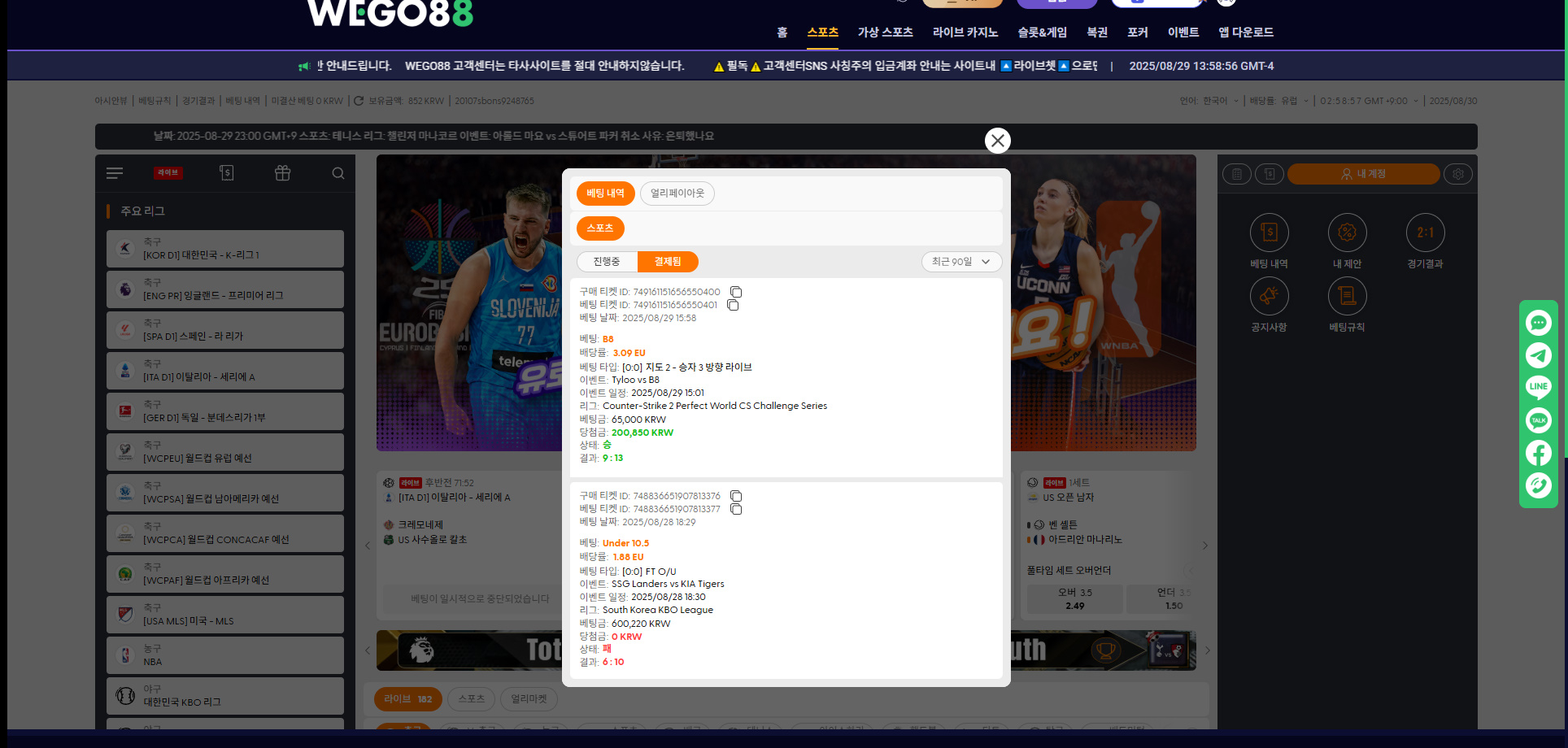This screenshot has width=1568, height=748.
Task: Select the 대한민국 KBO 리그 row
Action: 225,696
